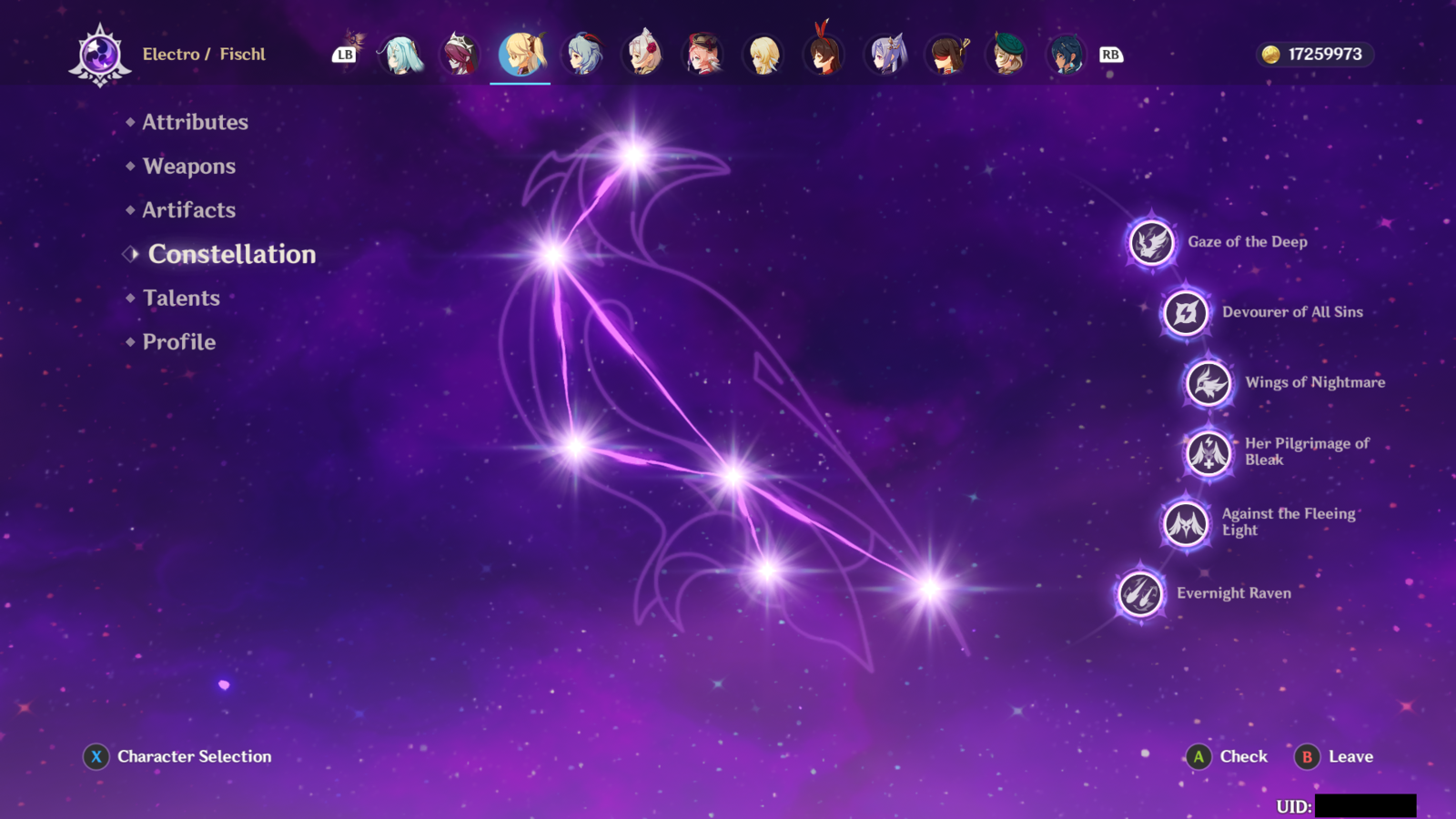
Task: Click X Character Selection button
Action: tap(177, 757)
